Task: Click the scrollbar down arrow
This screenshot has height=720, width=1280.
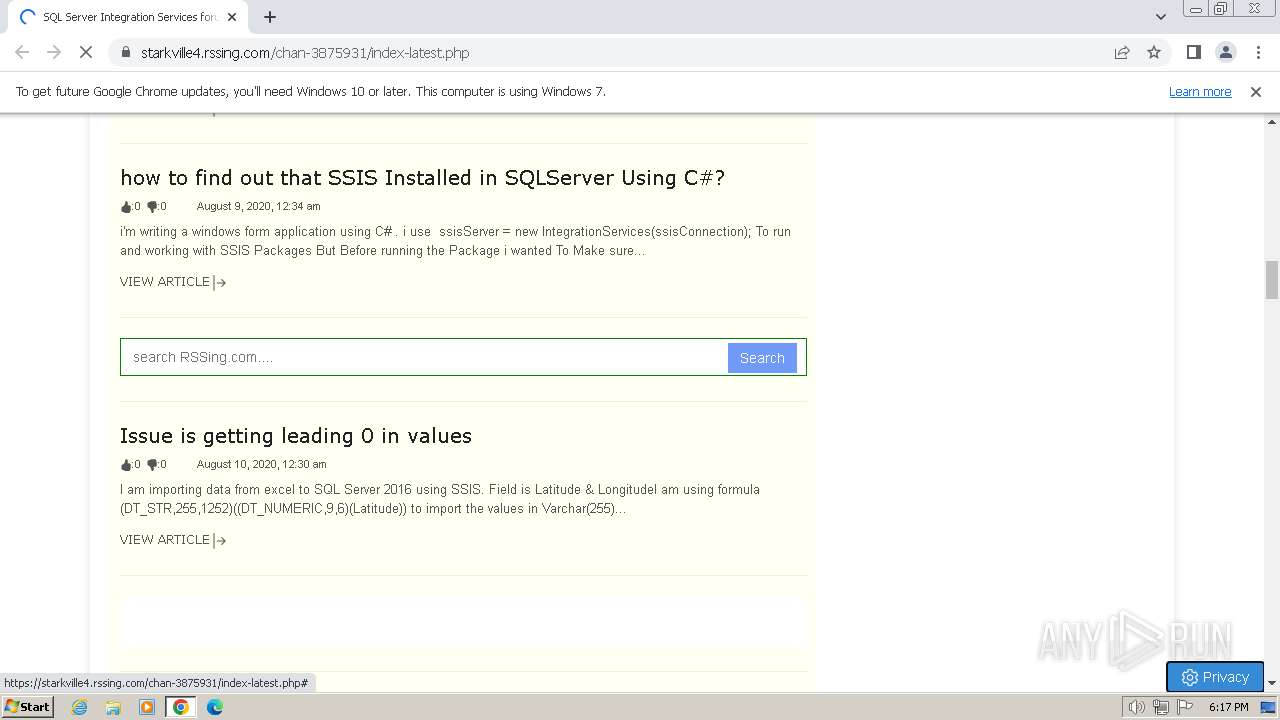Action: [1272, 684]
